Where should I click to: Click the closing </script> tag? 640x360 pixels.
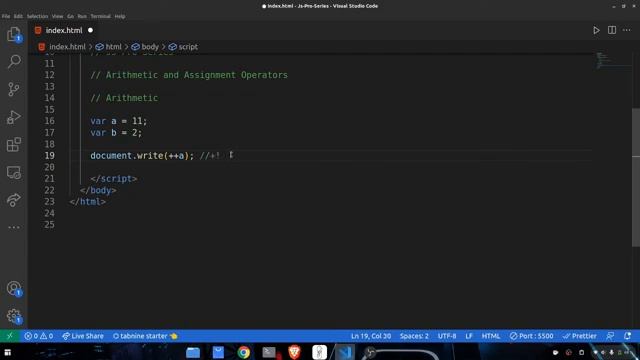(x=113, y=179)
